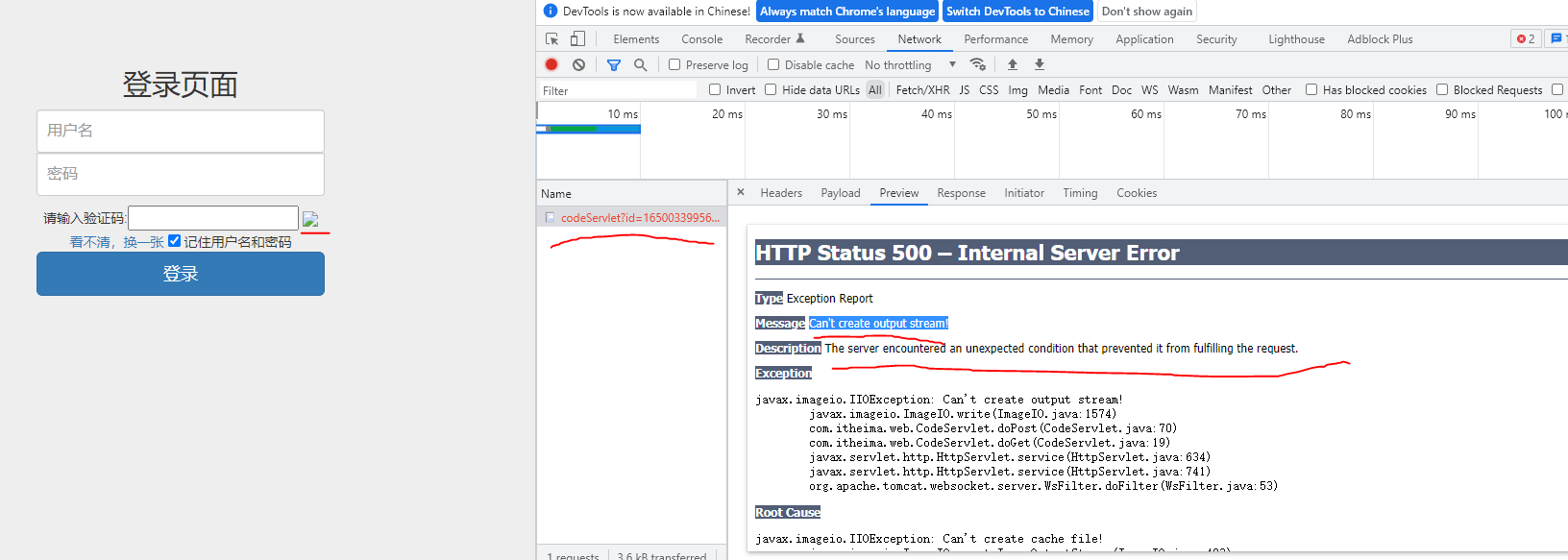This screenshot has width=1568, height=560.
Task: Filter requests by Manifest type
Action: (1230, 90)
